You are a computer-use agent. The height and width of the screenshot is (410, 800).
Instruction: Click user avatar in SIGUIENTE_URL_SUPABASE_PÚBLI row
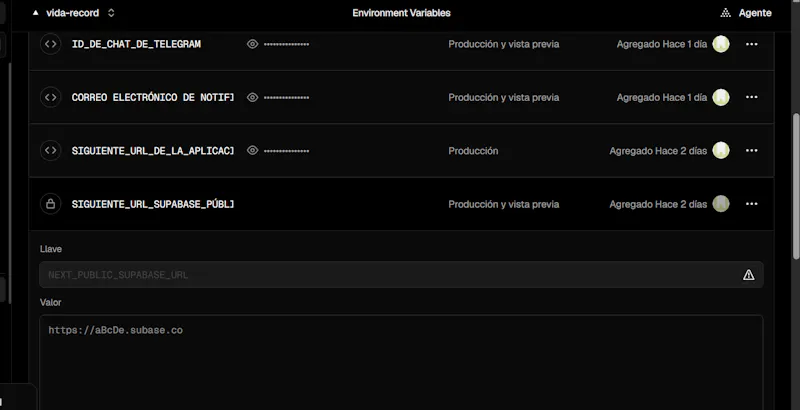click(721, 204)
